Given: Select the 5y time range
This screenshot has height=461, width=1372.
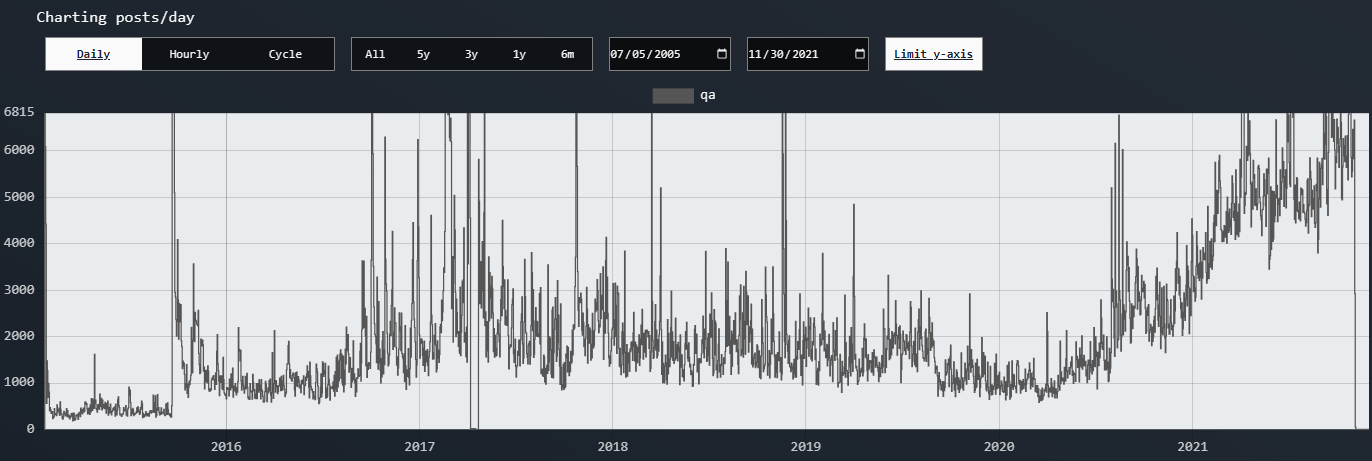Looking at the screenshot, I should (423, 54).
